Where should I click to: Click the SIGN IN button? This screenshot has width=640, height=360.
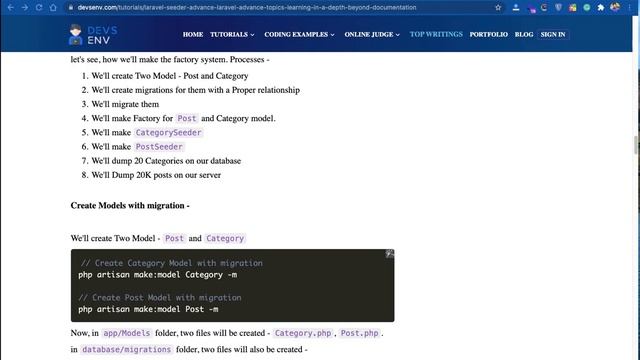coord(553,34)
